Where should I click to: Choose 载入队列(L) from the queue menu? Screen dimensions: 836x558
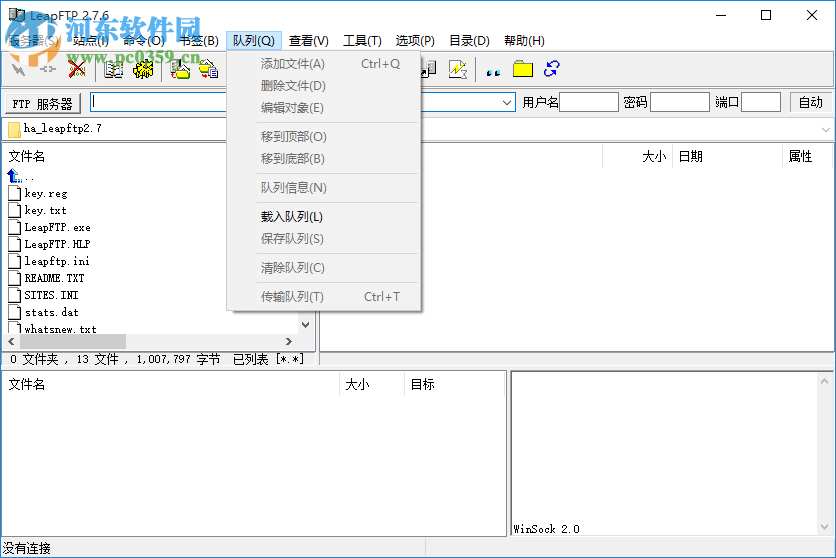(324, 217)
